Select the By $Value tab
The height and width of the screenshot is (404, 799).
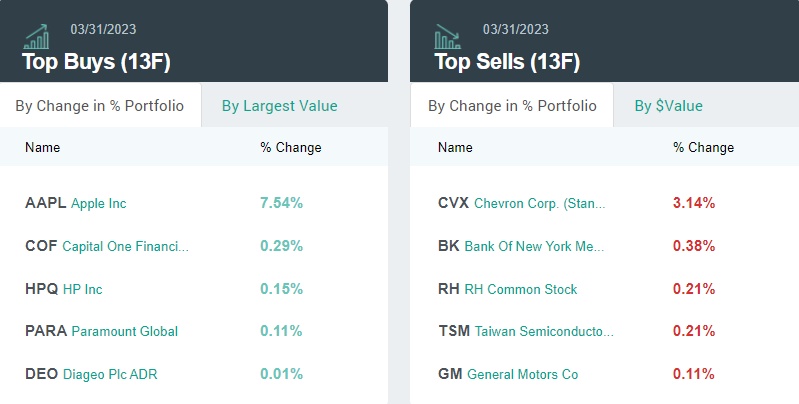click(x=668, y=106)
